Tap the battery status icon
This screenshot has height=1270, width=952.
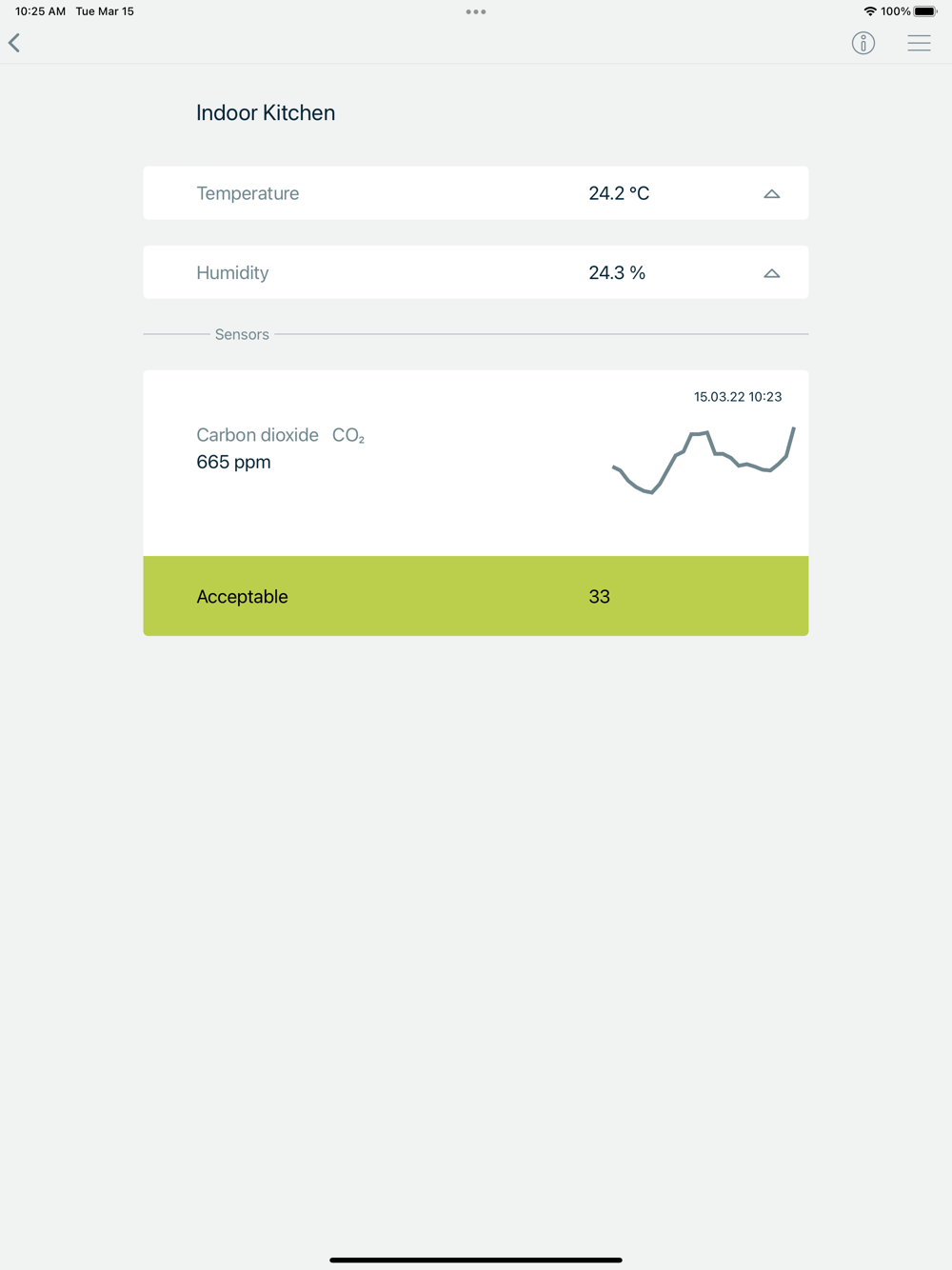coord(925,11)
